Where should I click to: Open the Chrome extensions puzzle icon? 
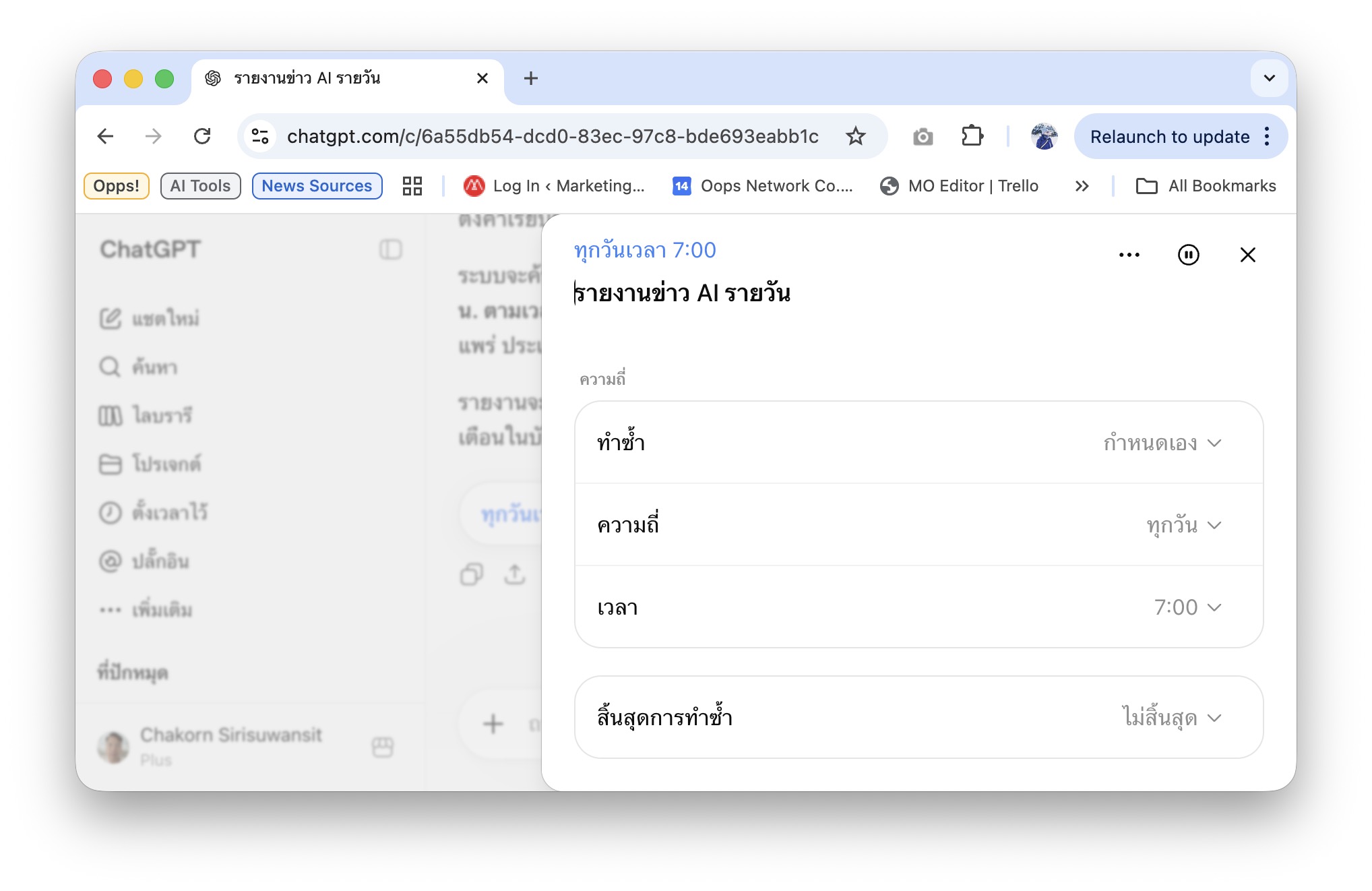[972, 136]
